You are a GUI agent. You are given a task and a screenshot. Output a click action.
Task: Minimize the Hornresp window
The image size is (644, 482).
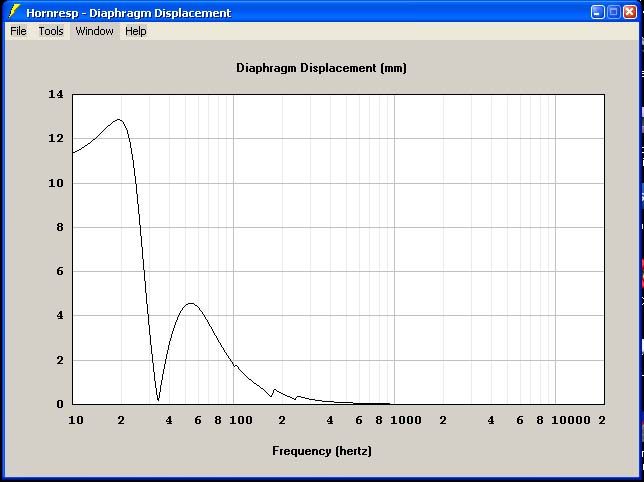tap(598, 12)
